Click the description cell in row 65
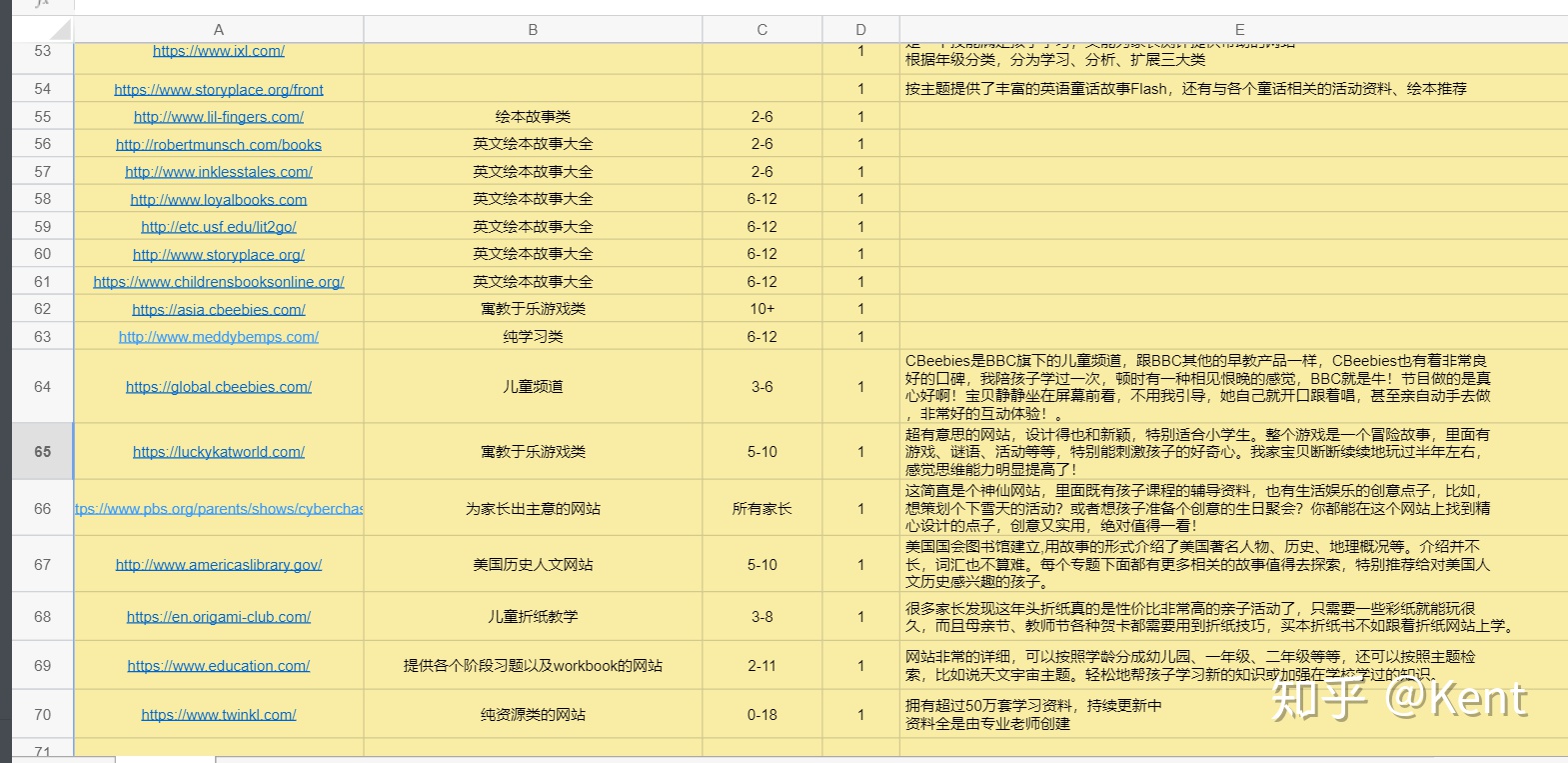This screenshot has width=1568, height=763. coord(1233,452)
